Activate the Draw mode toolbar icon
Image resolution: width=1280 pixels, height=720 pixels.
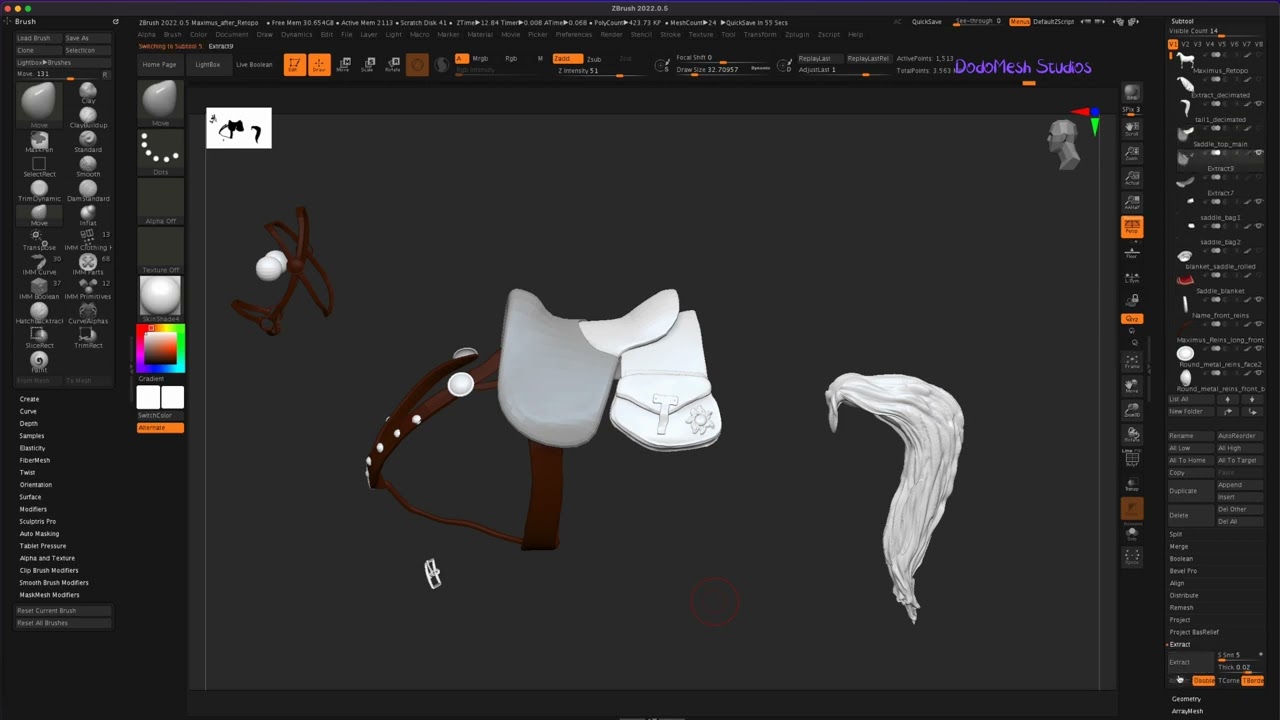point(319,65)
